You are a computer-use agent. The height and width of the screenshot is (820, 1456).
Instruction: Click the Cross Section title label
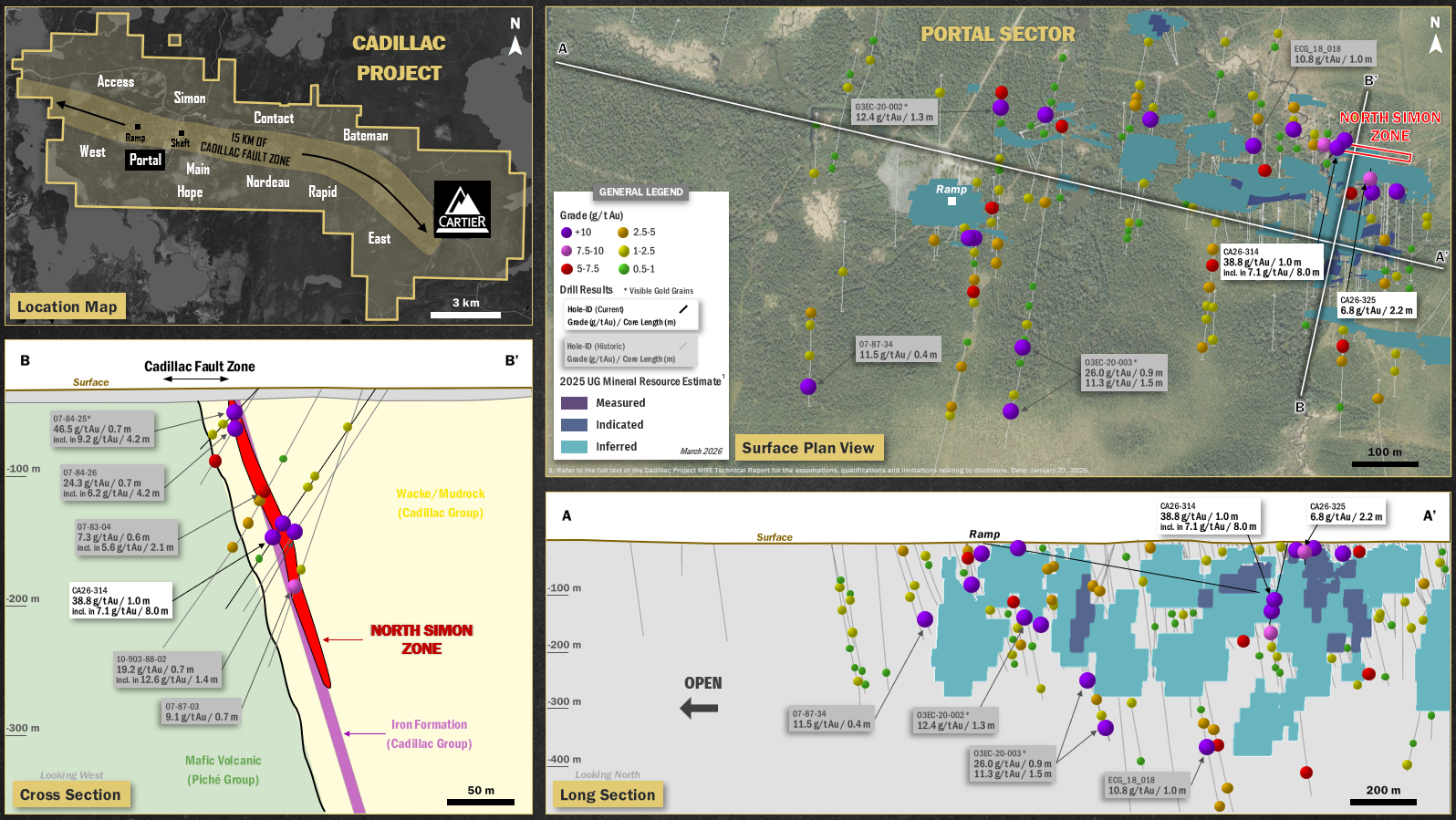70,794
